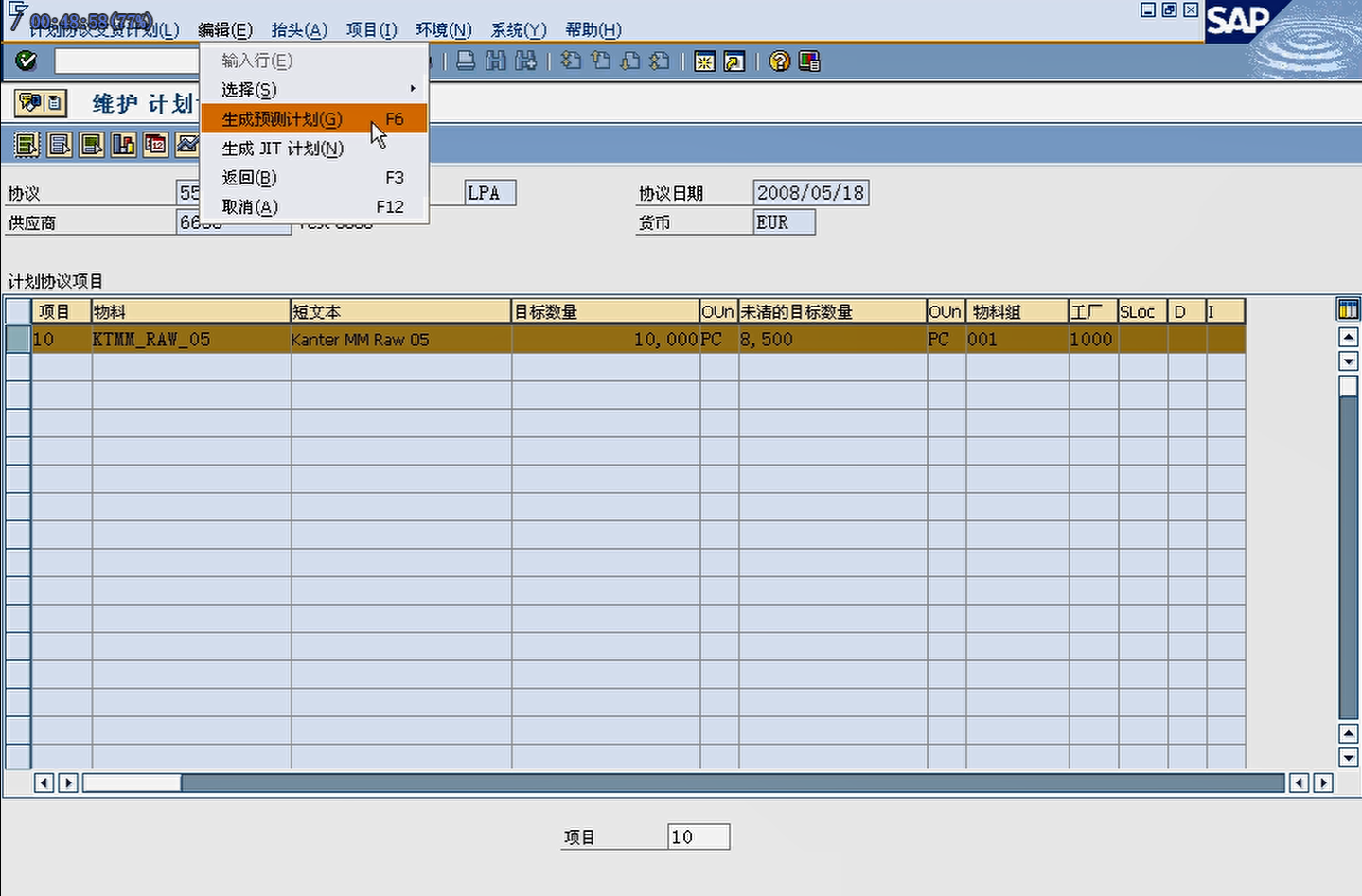Create a new SAP session via toolbar icon
This screenshot has width=1362, height=896.
[704, 61]
